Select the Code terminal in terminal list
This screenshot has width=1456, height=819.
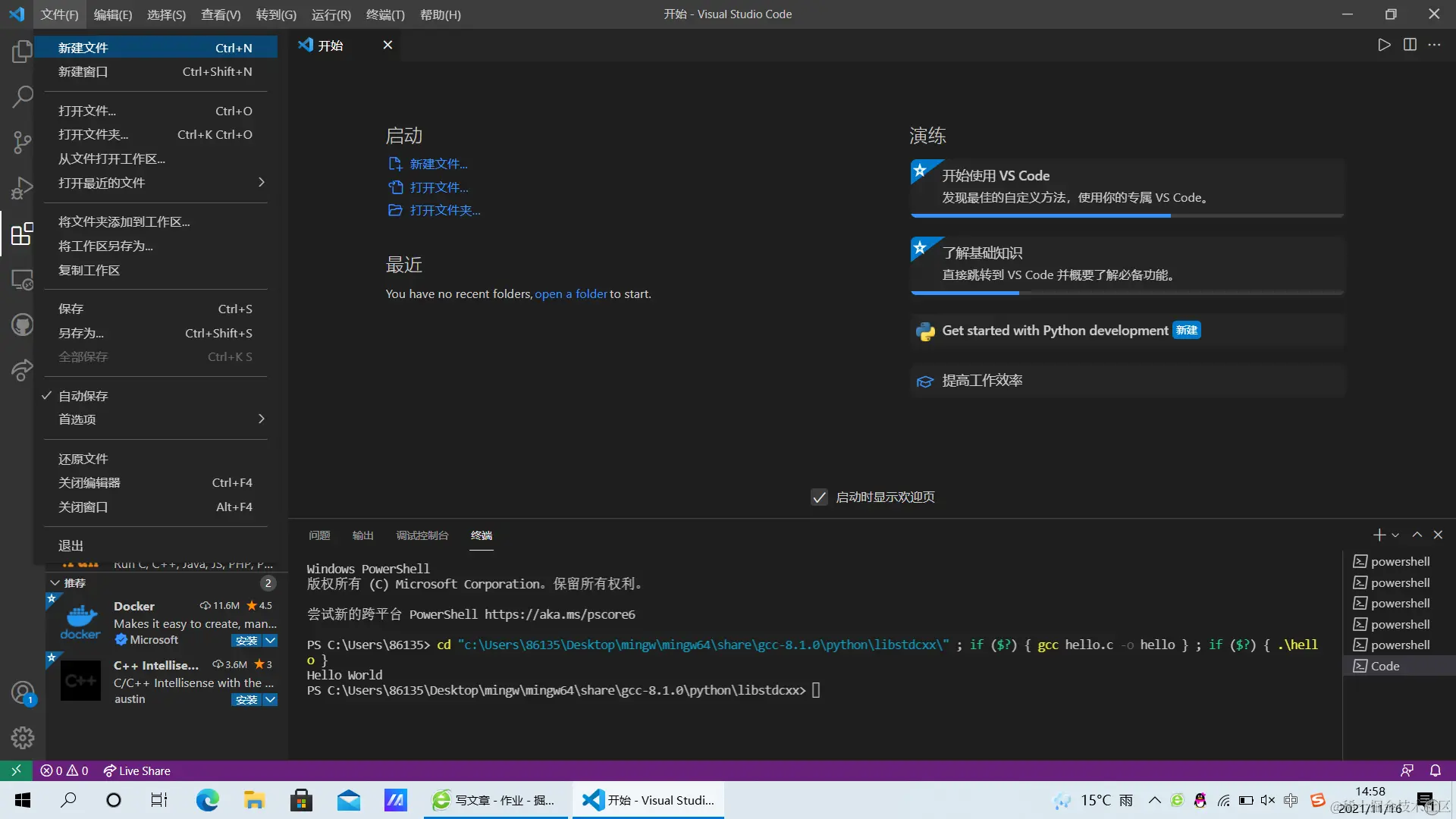click(x=1385, y=666)
